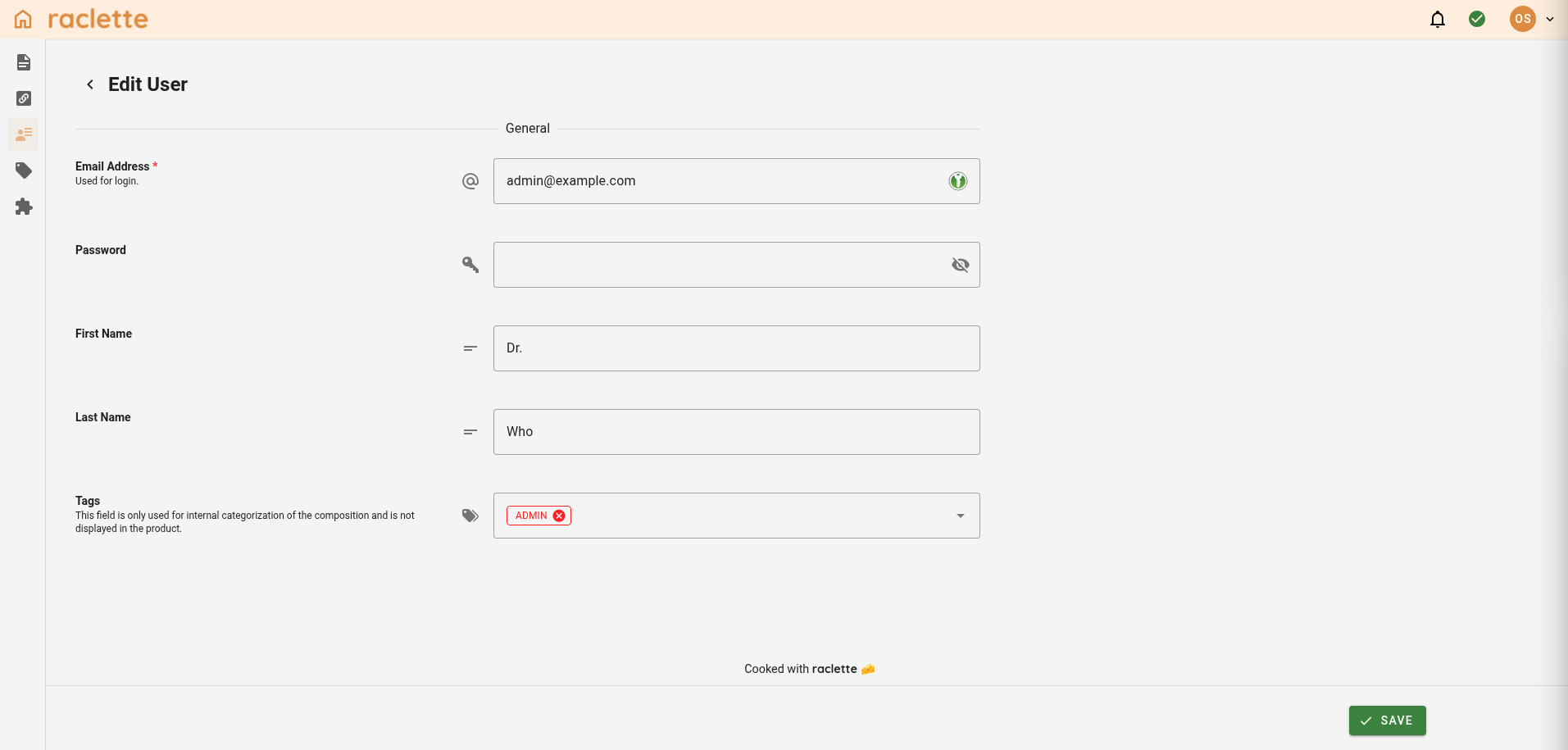Focus the Email Address input field
The width and height of the screenshot is (1568, 750).
[x=721, y=181]
